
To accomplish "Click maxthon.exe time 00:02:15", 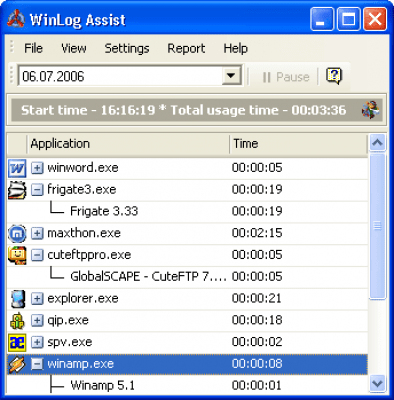I will (257, 233).
